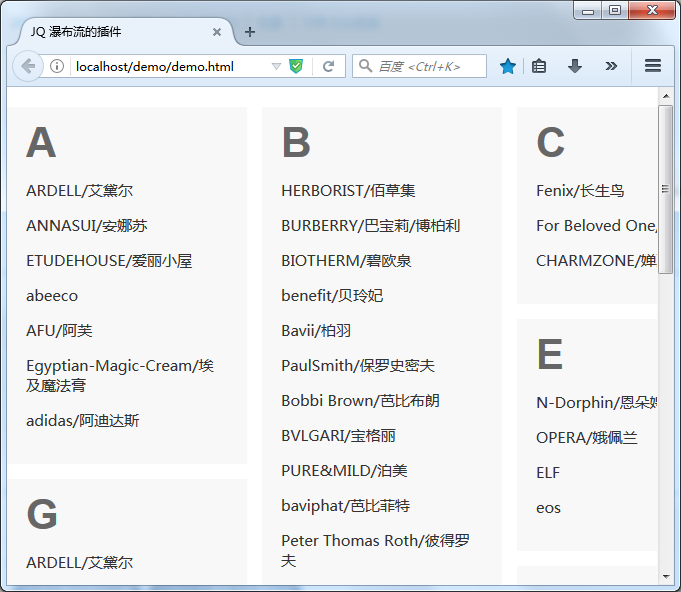Click scrollbar up arrow
681x592 pixels.
pos(666,96)
